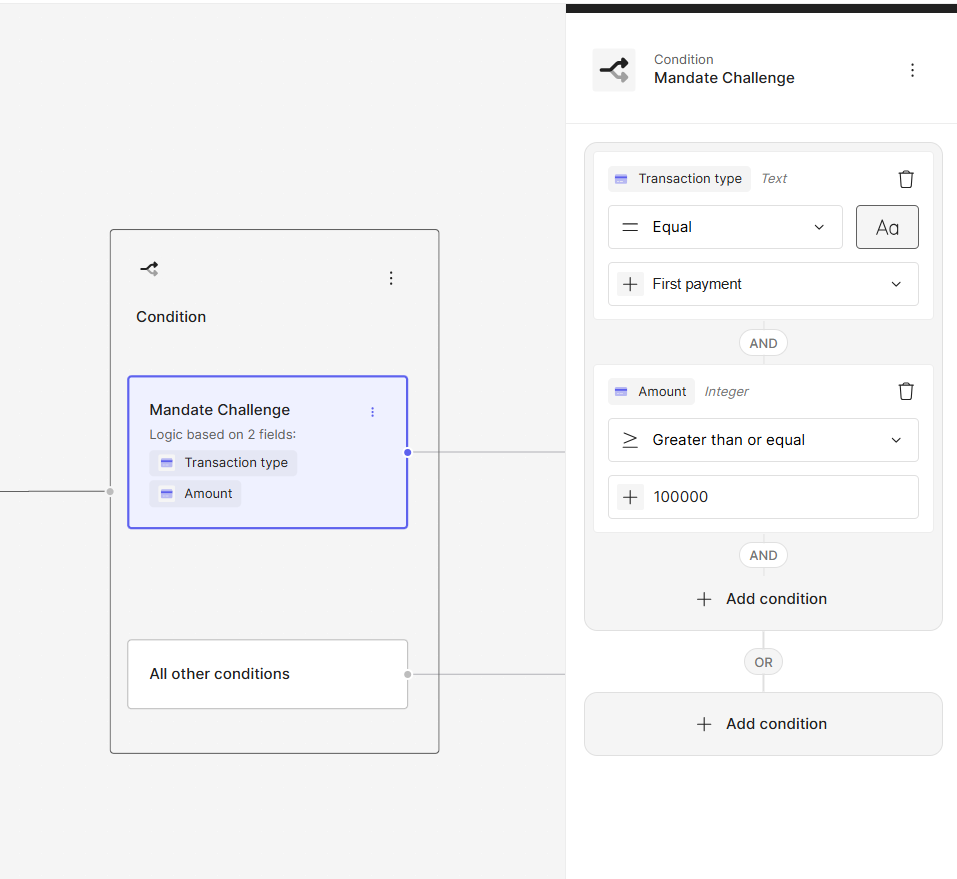Click the AND operator between conditions
Image resolution: width=957 pixels, height=879 pixels.
pos(764,343)
